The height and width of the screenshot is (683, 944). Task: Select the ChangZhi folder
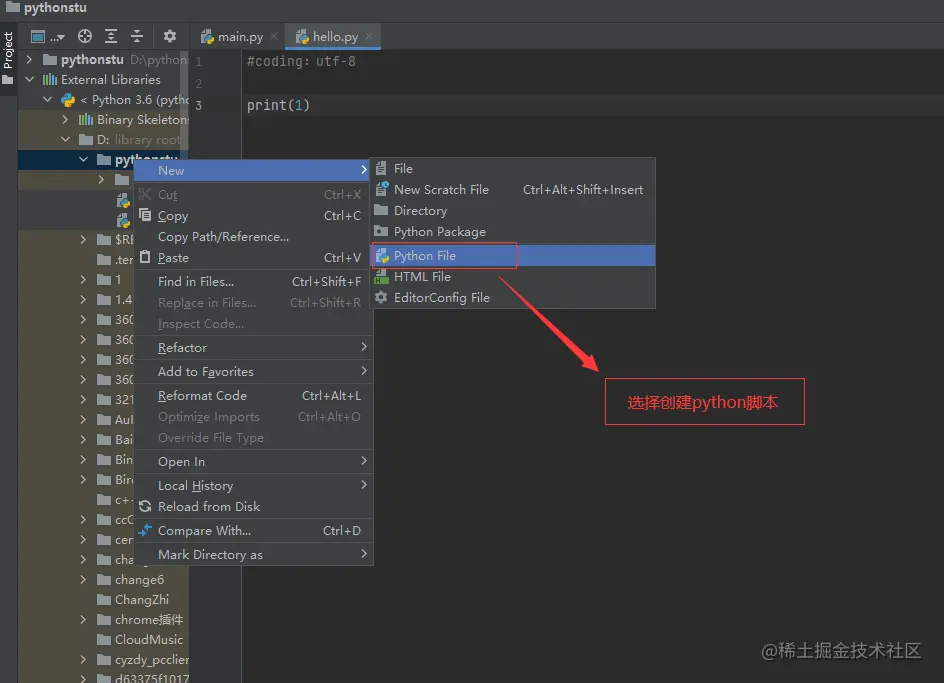click(141, 599)
